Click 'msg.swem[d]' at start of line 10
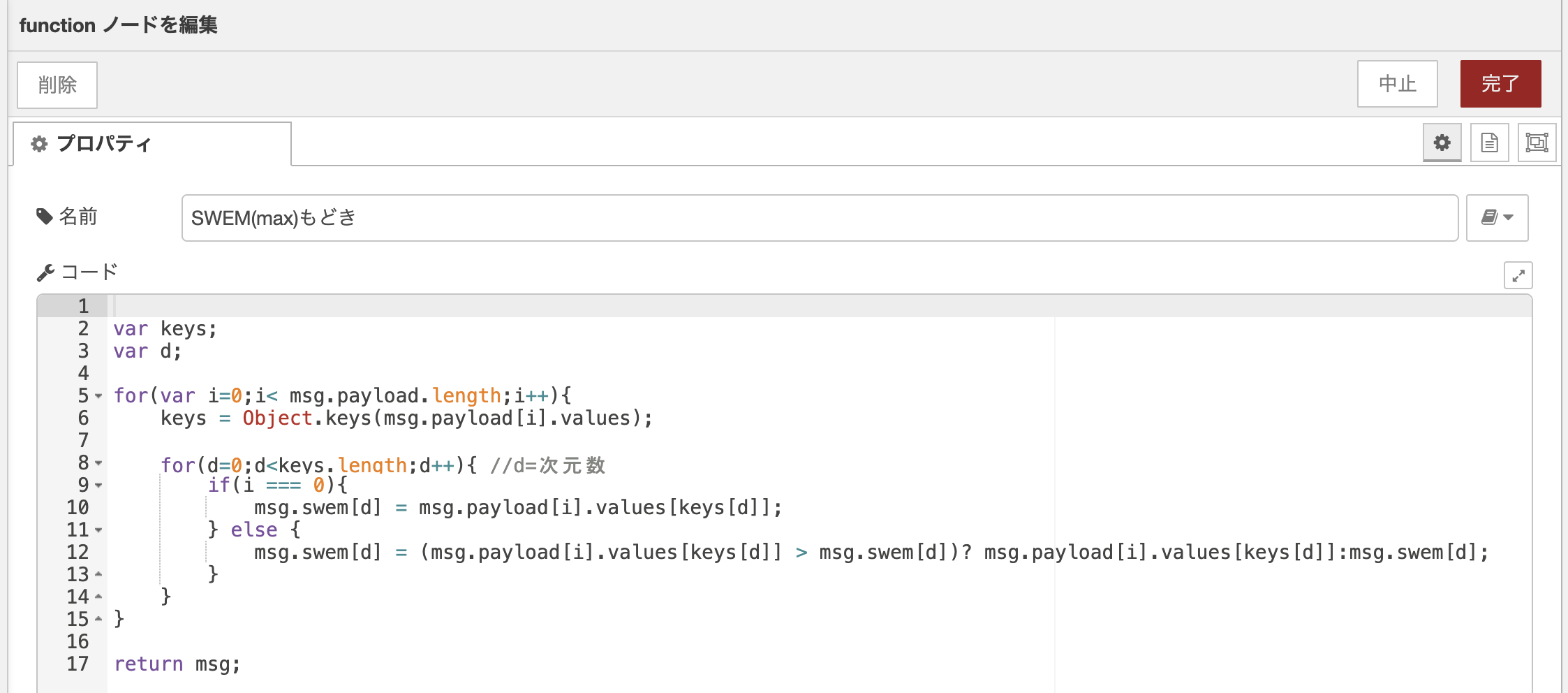Image resolution: width=1568 pixels, height=693 pixels. [x=318, y=508]
